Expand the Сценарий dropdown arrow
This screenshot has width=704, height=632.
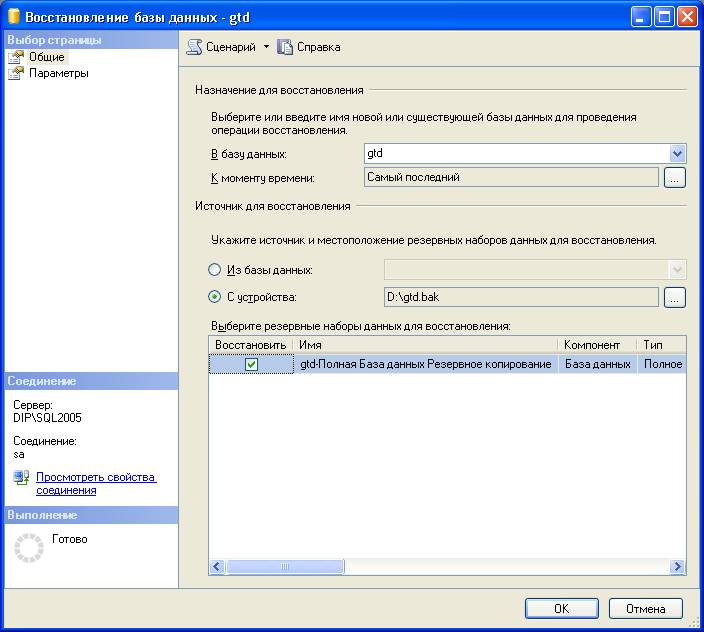267,47
